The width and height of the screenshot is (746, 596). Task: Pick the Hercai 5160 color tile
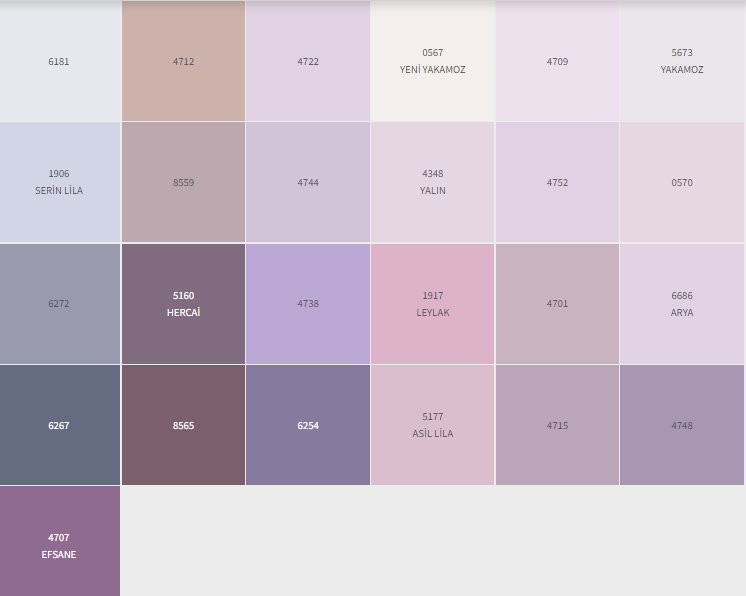click(x=183, y=304)
